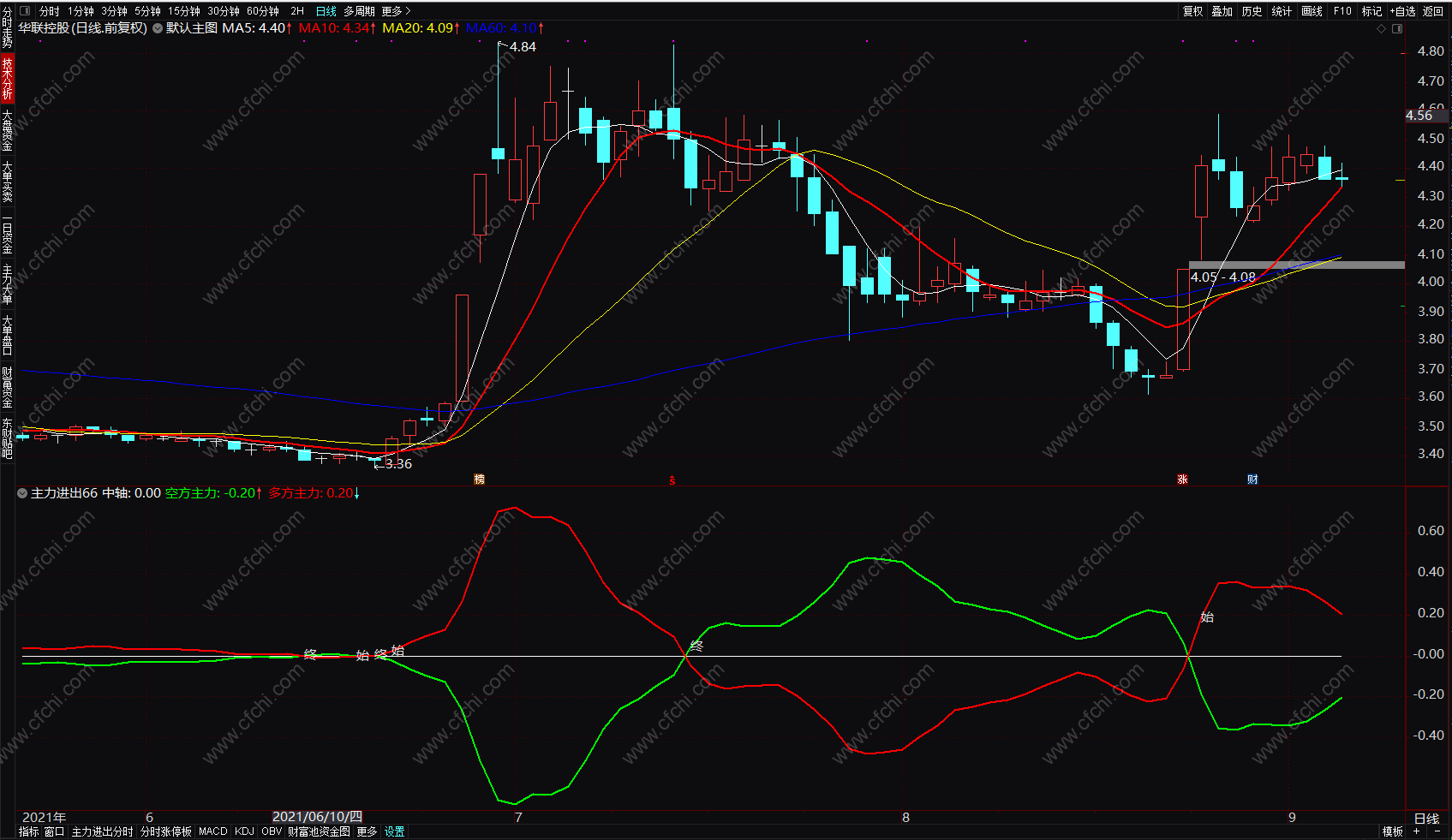This screenshot has height=840, width=1452.
Task: Switch indicator to 财富池资金图
Action: [x=319, y=831]
